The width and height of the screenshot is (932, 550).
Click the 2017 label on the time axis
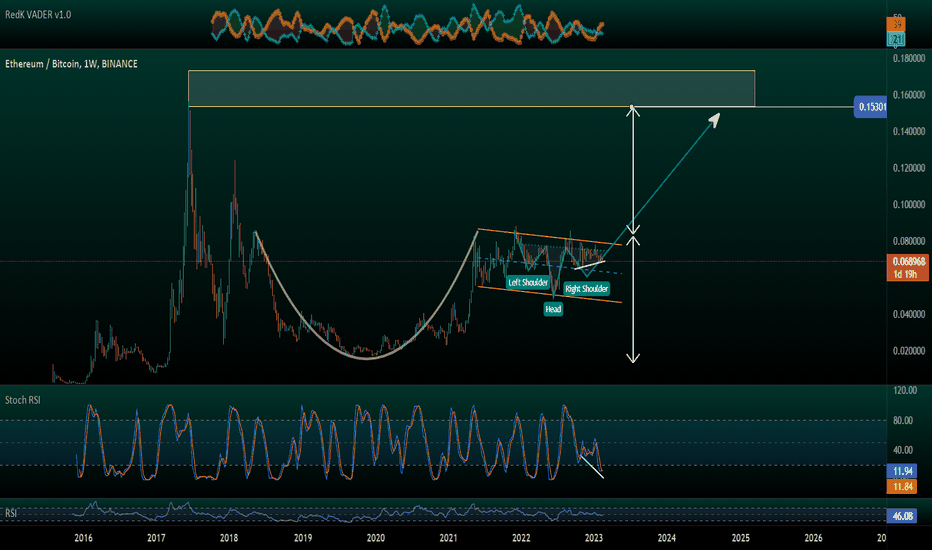coord(156,538)
